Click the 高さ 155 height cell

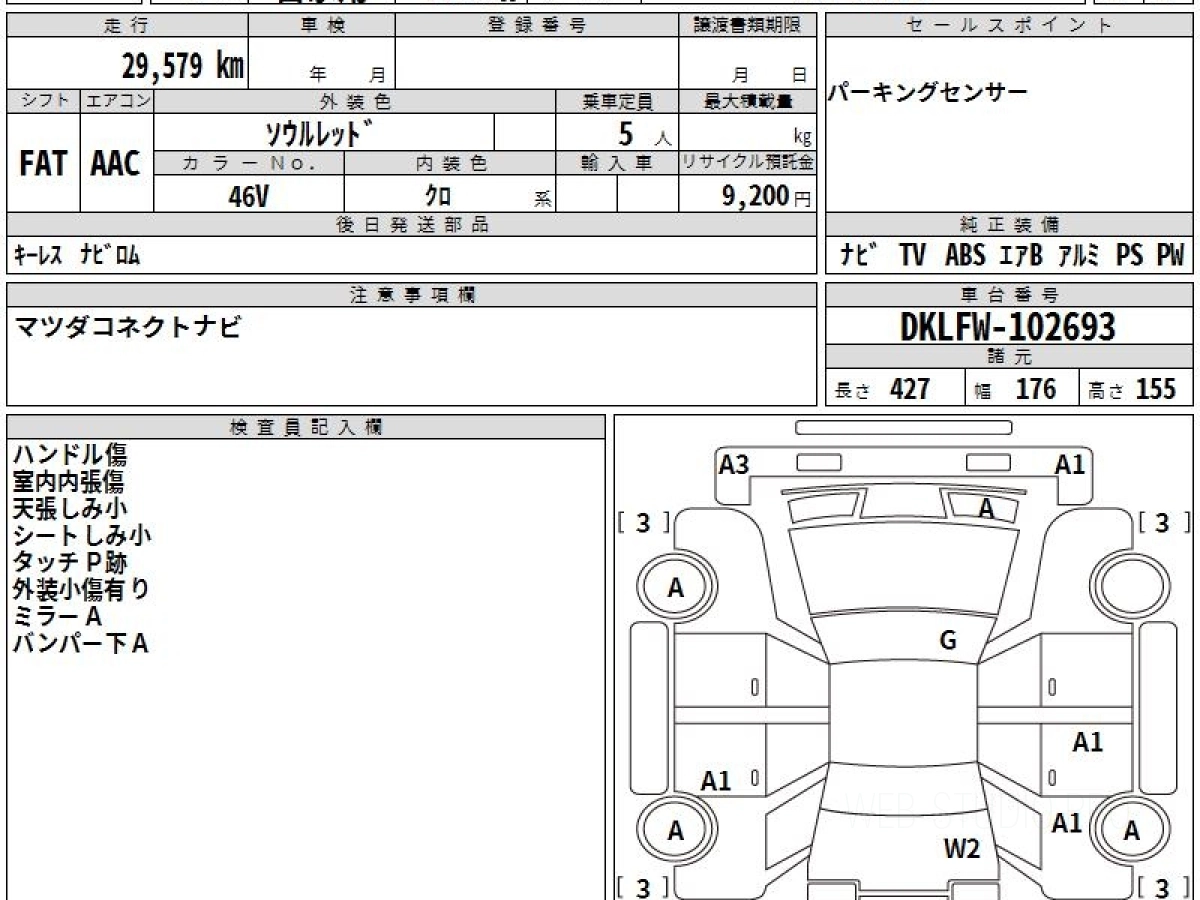tap(1136, 389)
